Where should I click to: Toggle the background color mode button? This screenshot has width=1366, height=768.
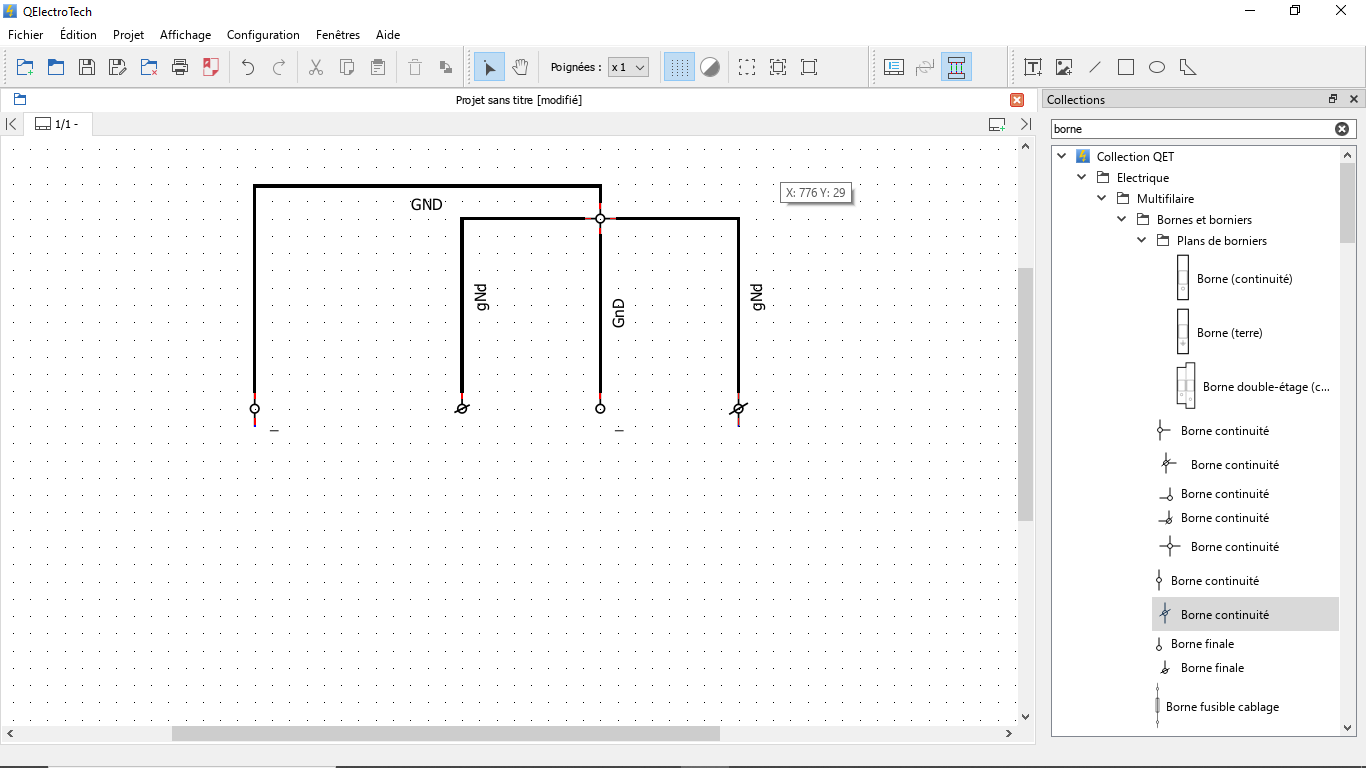pos(710,67)
